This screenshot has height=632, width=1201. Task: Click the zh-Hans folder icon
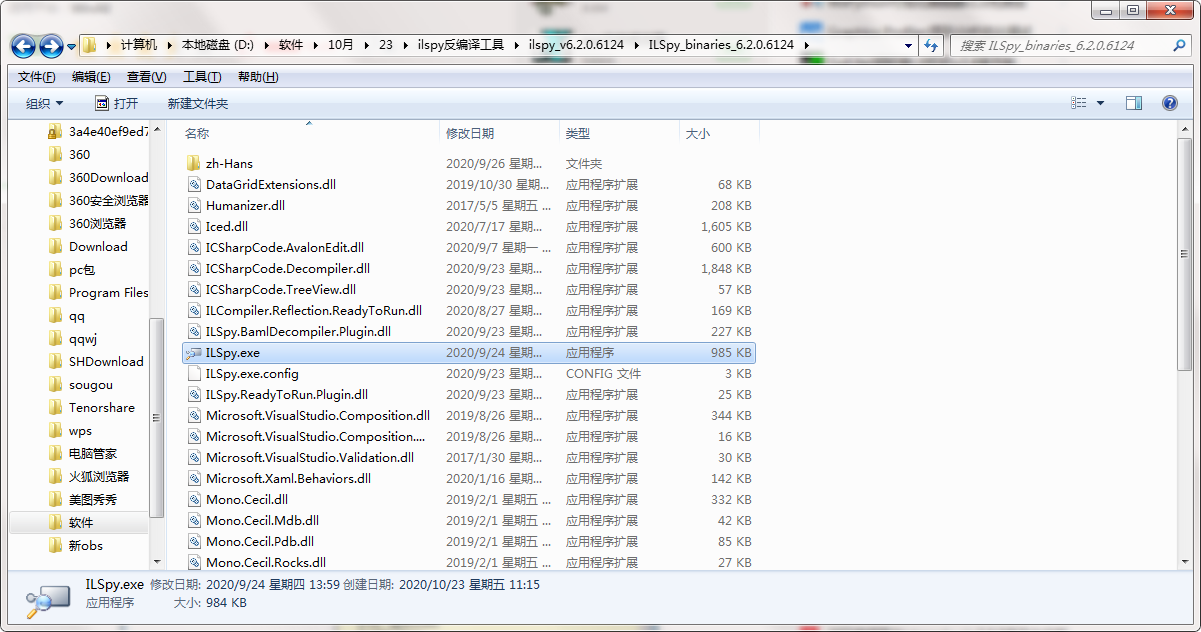(x=194, y=163)
